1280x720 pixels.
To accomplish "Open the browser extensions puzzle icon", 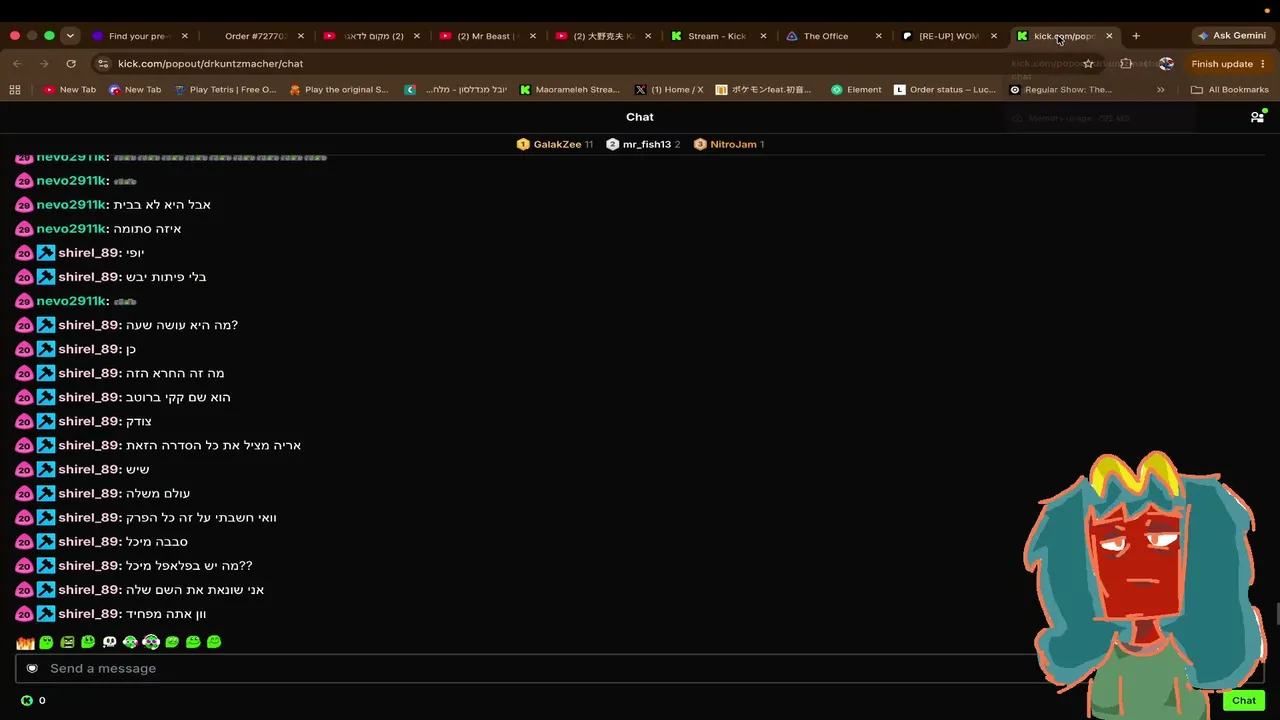I will pyautogui.click(x=1126, y=63).
